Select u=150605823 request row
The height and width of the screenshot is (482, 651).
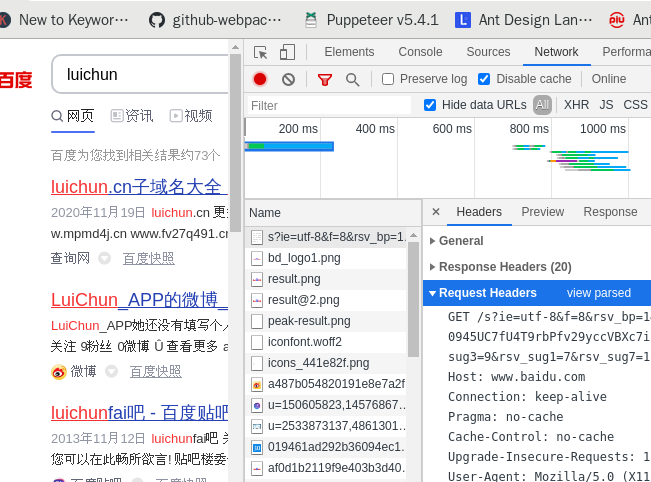[x=326, y=405]
